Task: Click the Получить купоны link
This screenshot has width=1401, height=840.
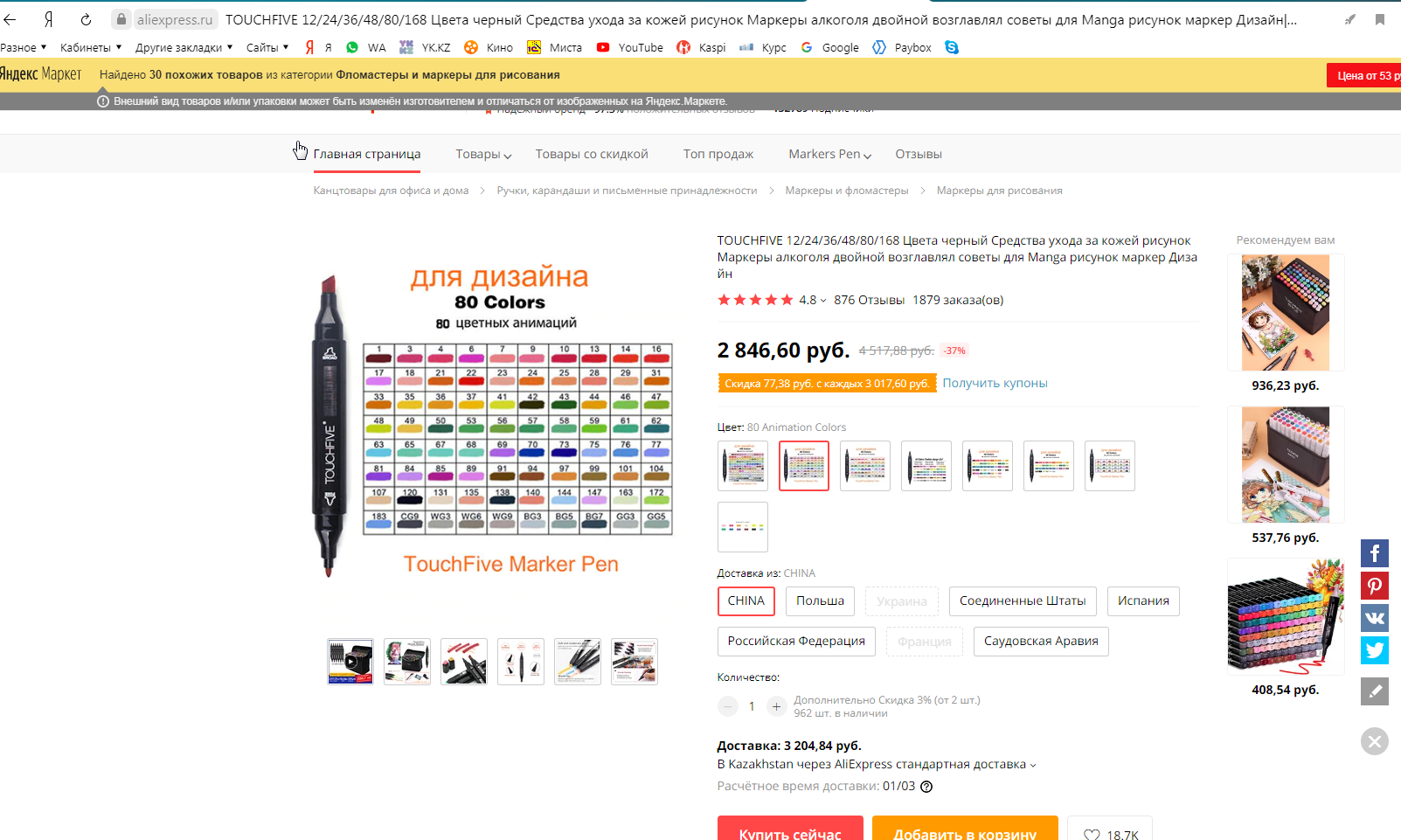Action: 995,383
